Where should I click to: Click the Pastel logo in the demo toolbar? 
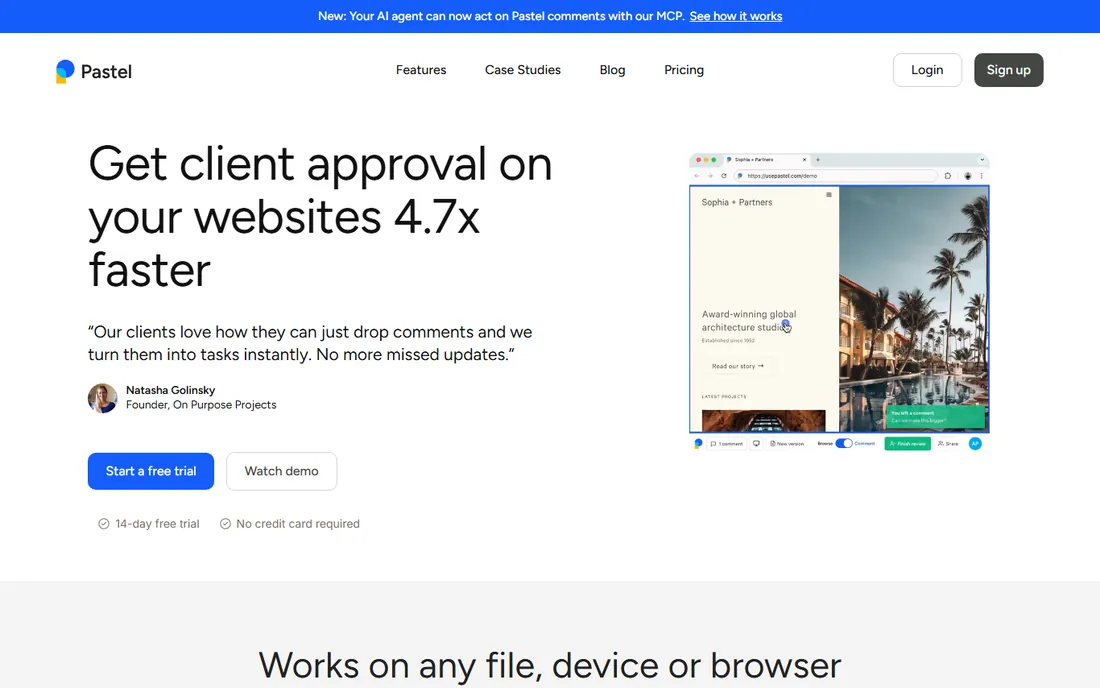coord(698,443)
